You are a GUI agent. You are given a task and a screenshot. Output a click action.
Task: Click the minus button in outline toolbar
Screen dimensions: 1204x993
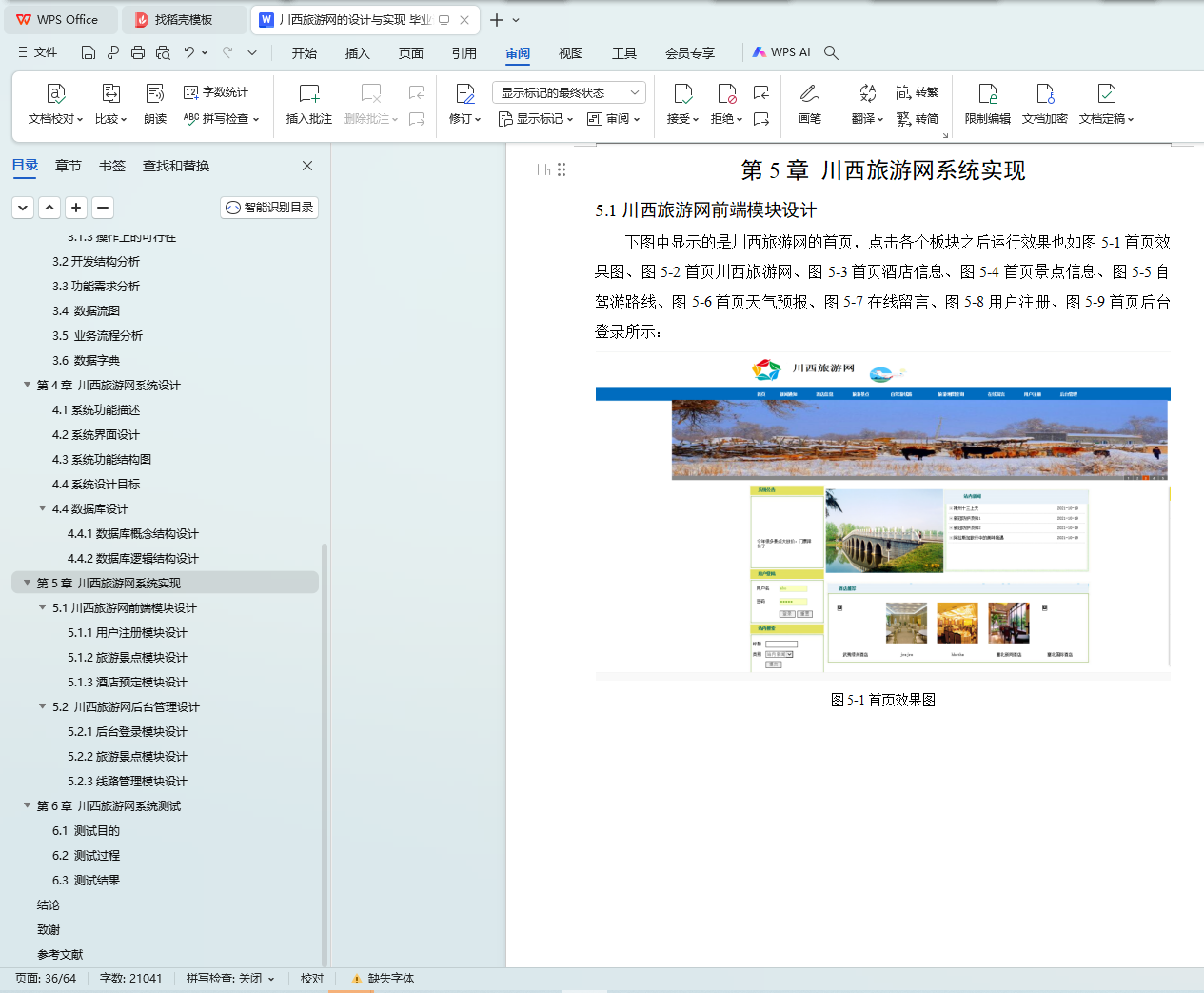(x=103, y=208)
